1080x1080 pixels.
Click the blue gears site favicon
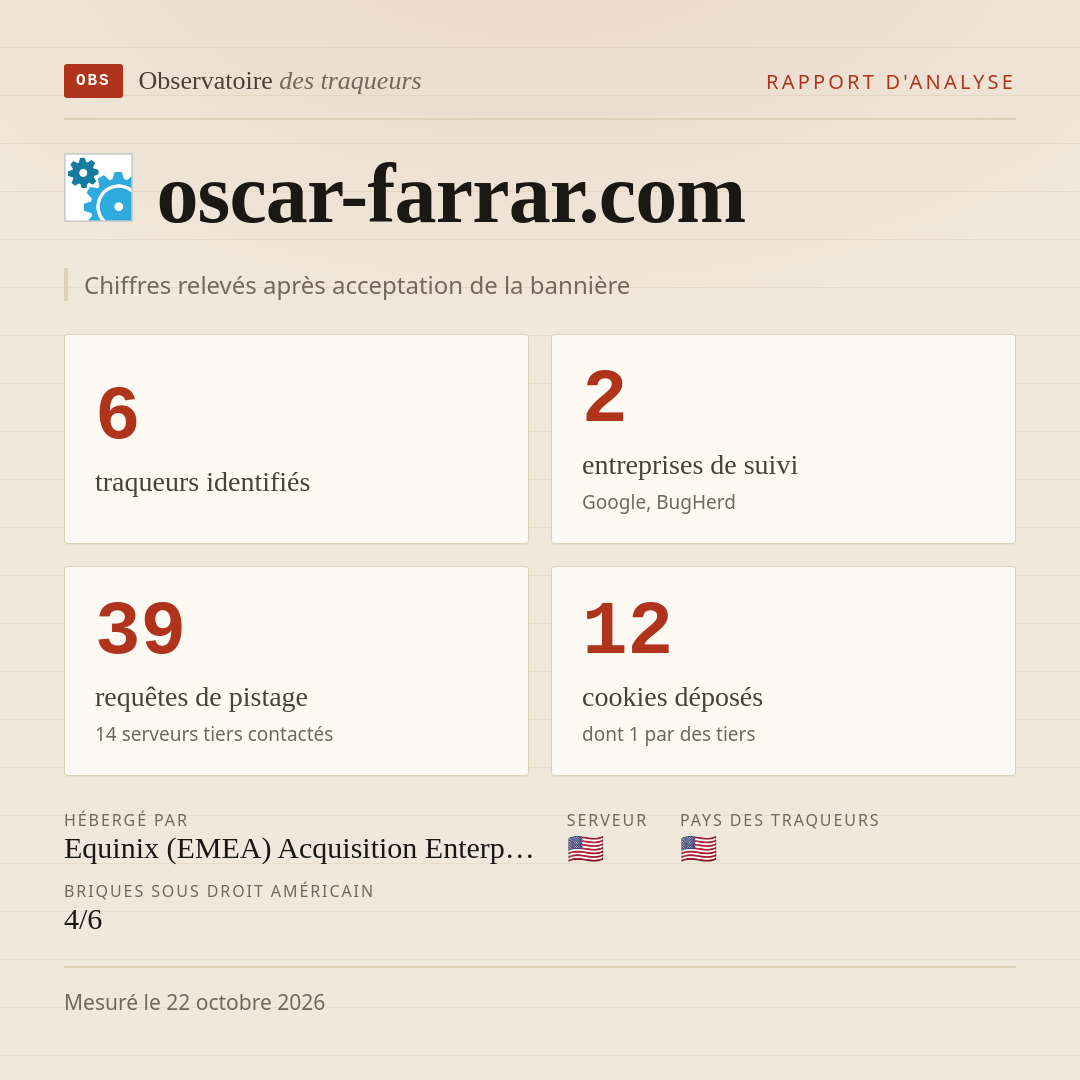click(98, 187)
